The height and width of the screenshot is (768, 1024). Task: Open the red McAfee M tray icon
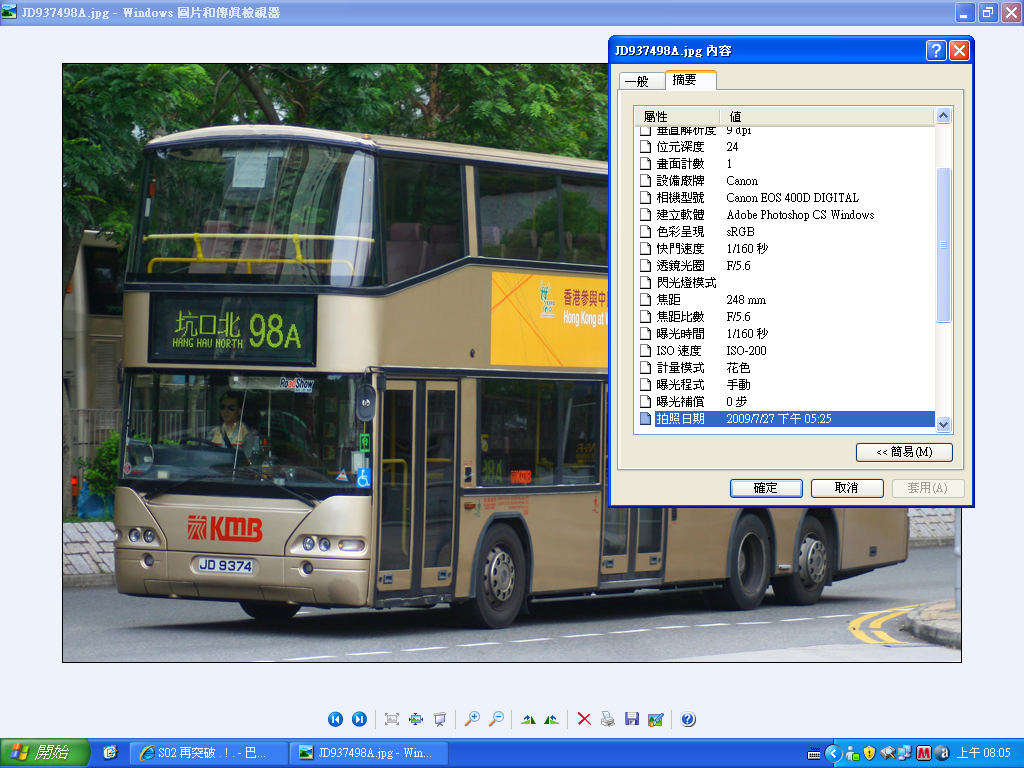click(x=923, y=754)
